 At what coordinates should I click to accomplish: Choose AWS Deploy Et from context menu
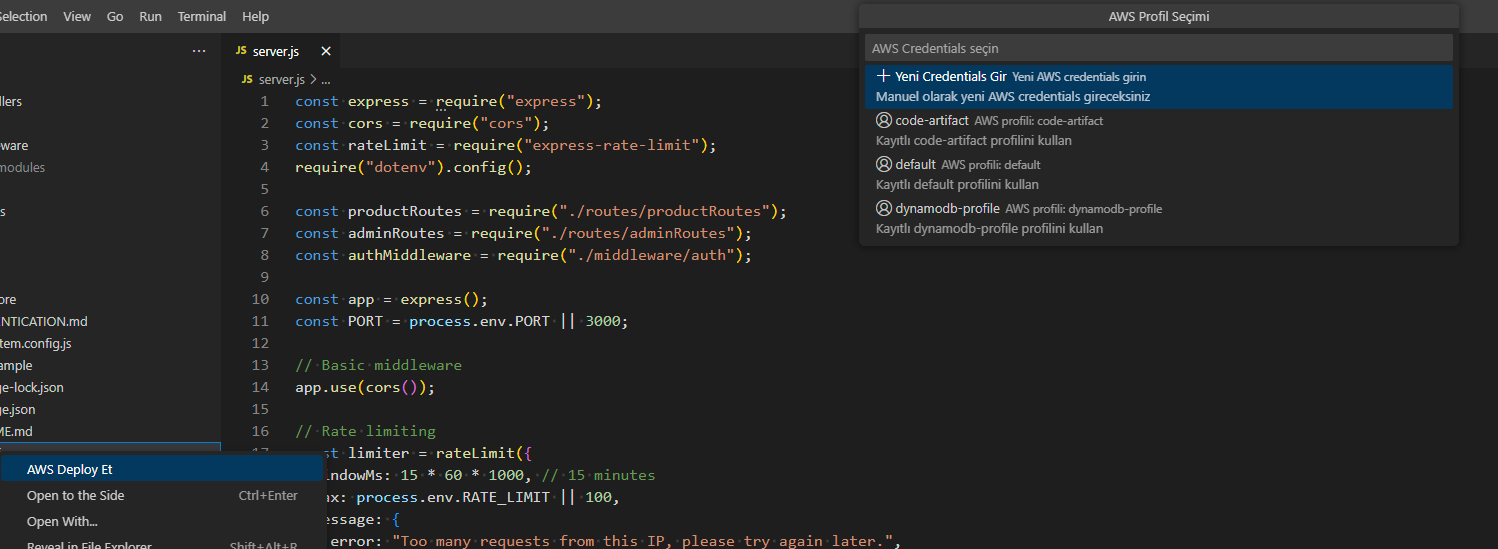162,470
